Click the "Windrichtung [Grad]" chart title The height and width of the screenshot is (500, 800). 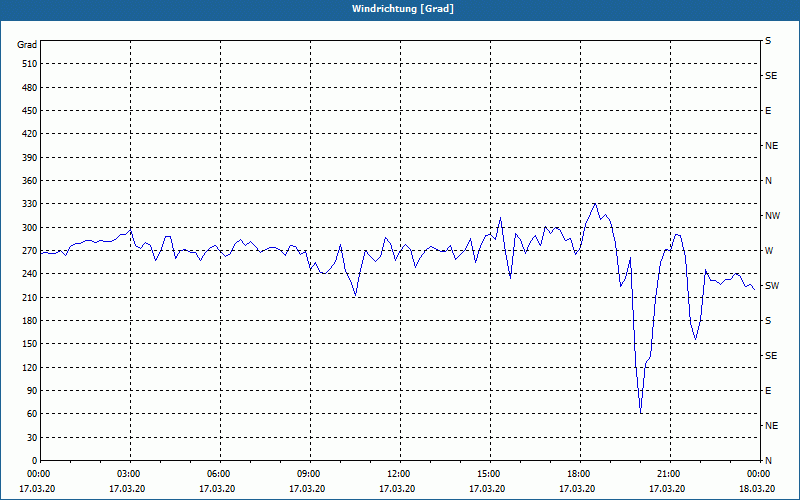pos(403,9)
